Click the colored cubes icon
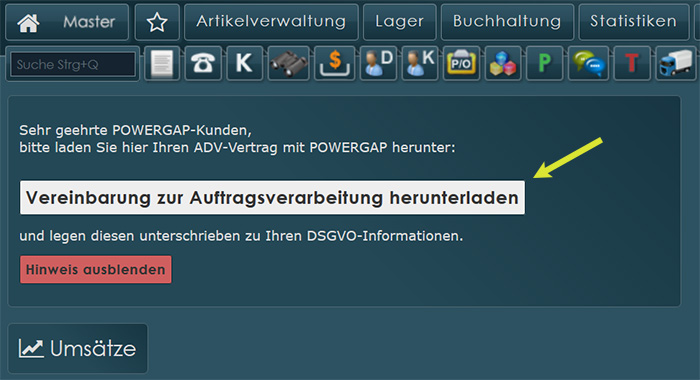Viewport: 700px width, 380px height. point(503,63)
